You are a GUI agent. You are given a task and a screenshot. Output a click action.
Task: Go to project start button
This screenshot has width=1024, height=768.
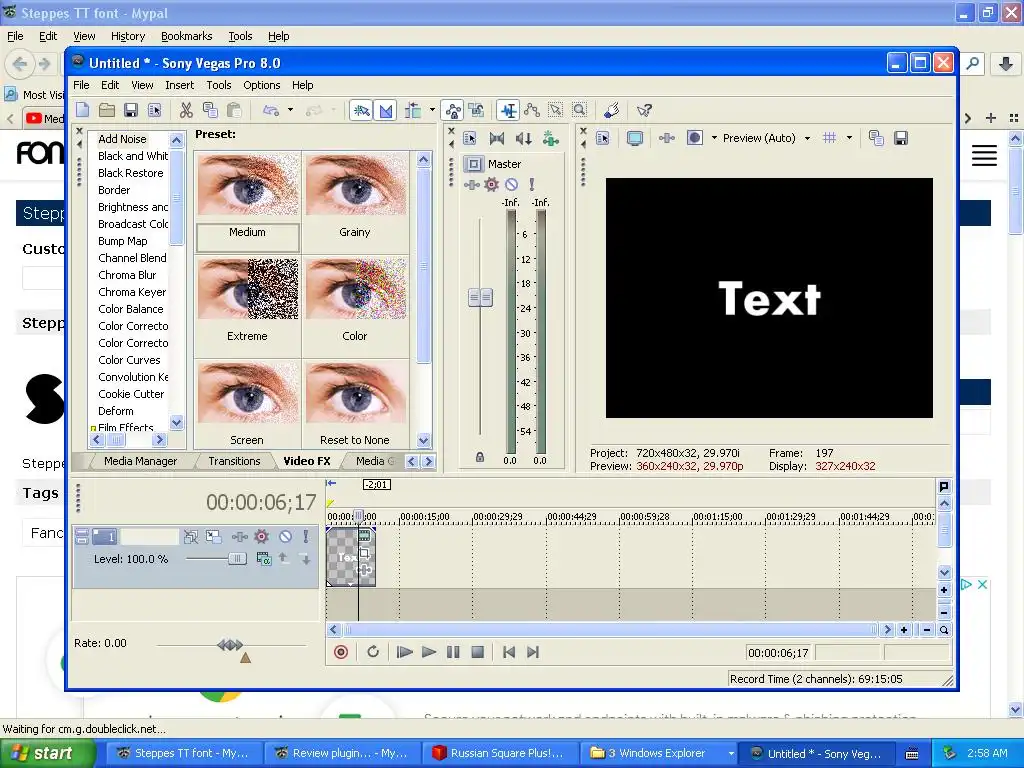(509, 652)
